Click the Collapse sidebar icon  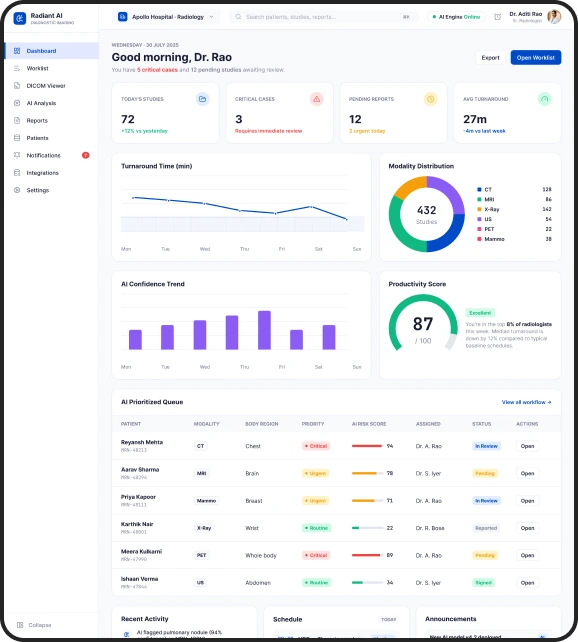coord(20,625)
